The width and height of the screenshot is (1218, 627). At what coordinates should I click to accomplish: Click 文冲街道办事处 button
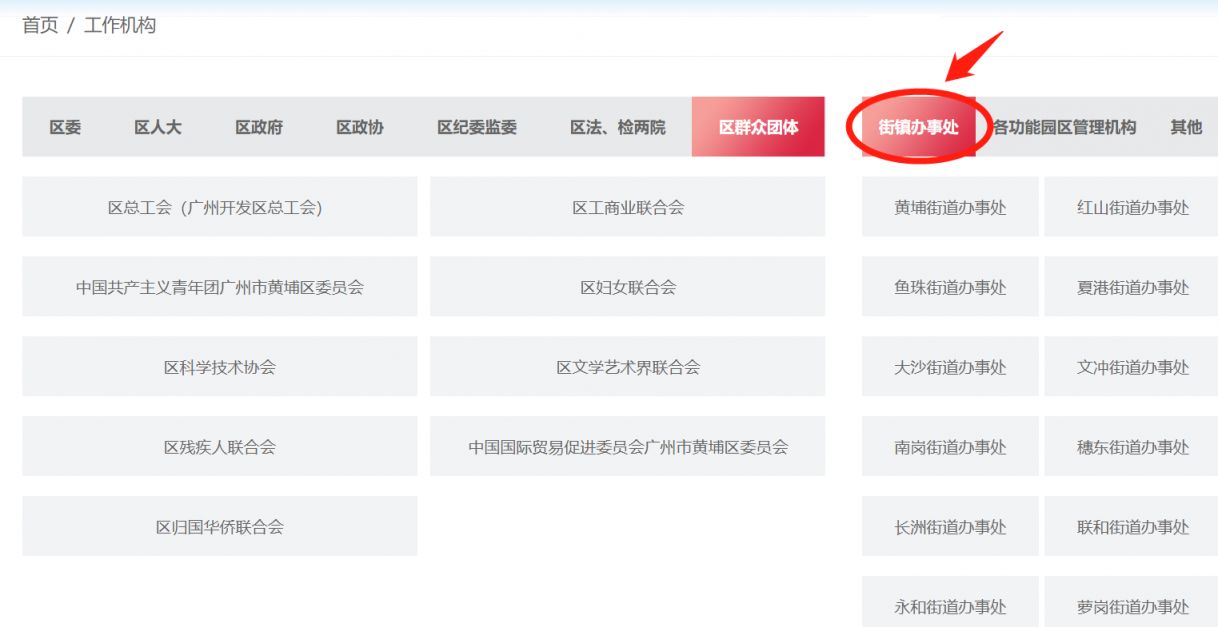(x=1132, y=367)
